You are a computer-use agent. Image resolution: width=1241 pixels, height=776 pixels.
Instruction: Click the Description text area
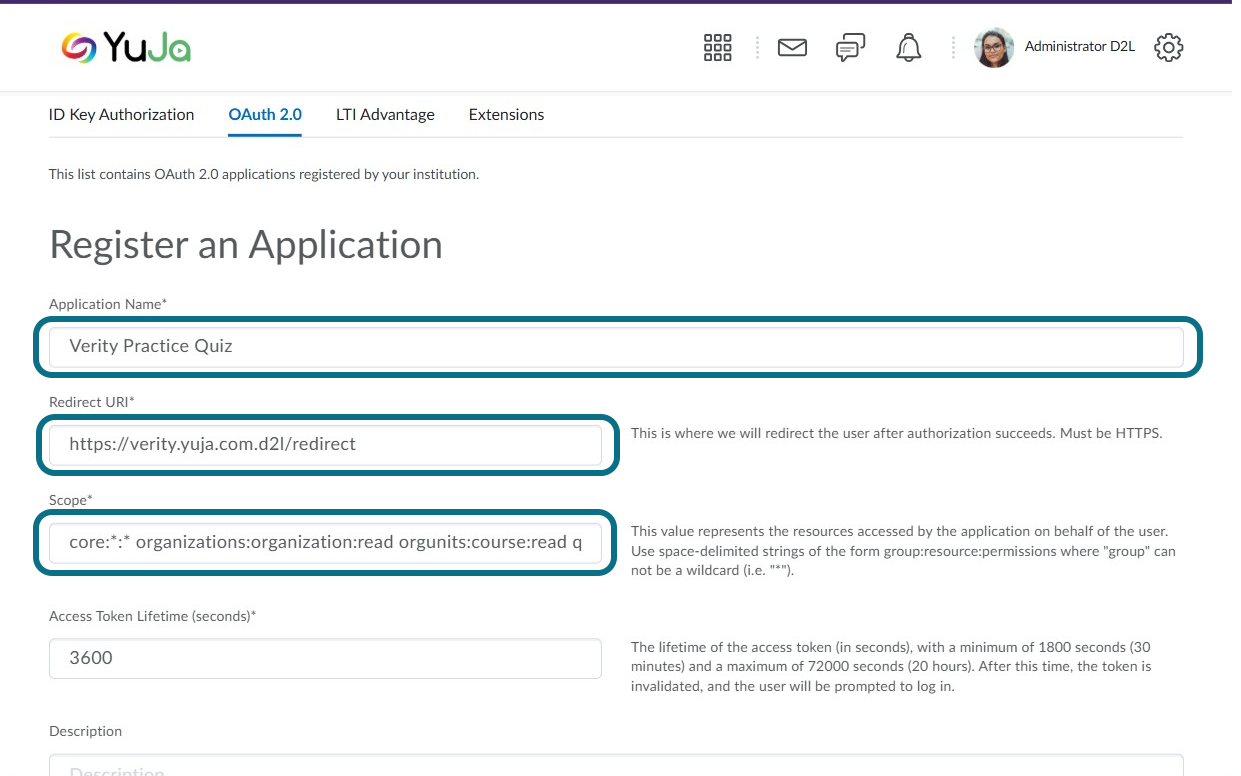tap(616, 765)
